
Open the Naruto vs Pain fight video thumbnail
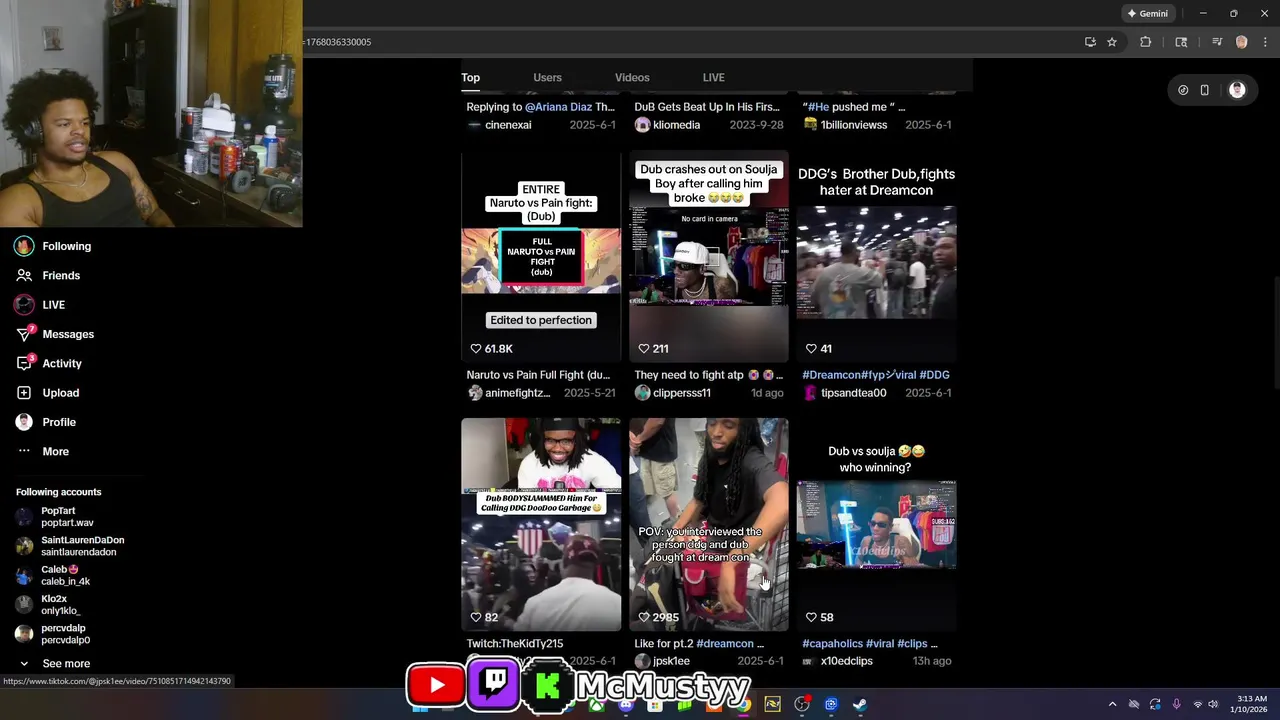[x=541, y=256]
